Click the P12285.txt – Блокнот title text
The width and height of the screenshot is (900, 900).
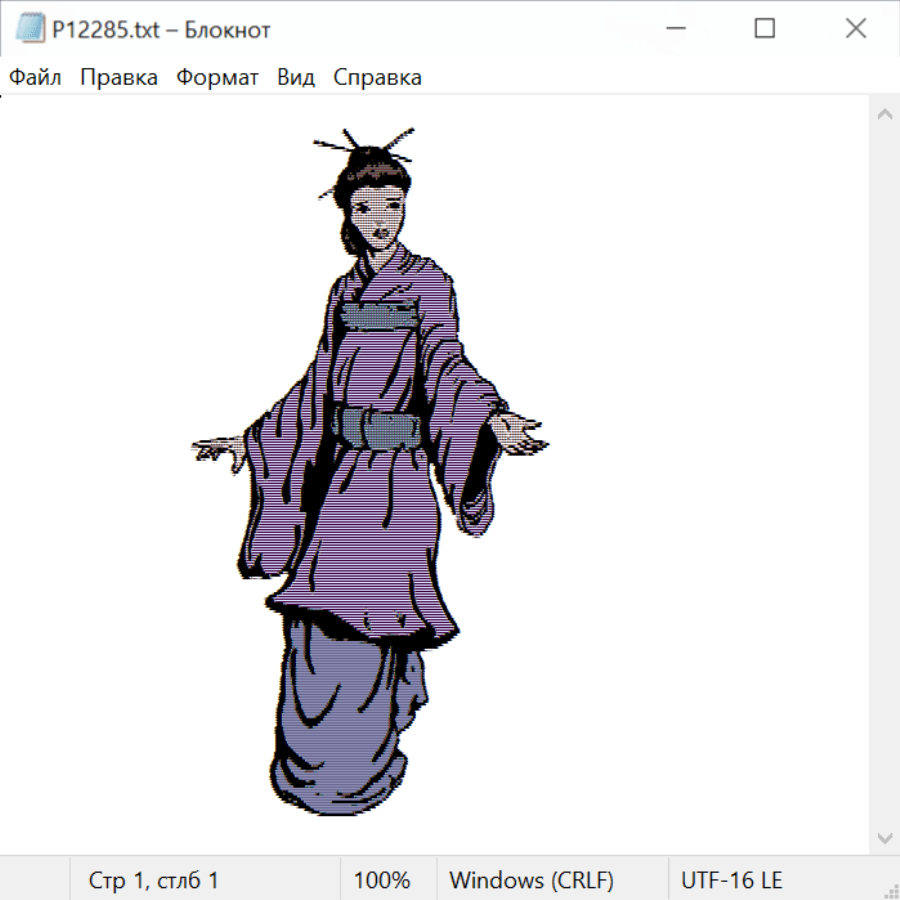coord(161,30)
